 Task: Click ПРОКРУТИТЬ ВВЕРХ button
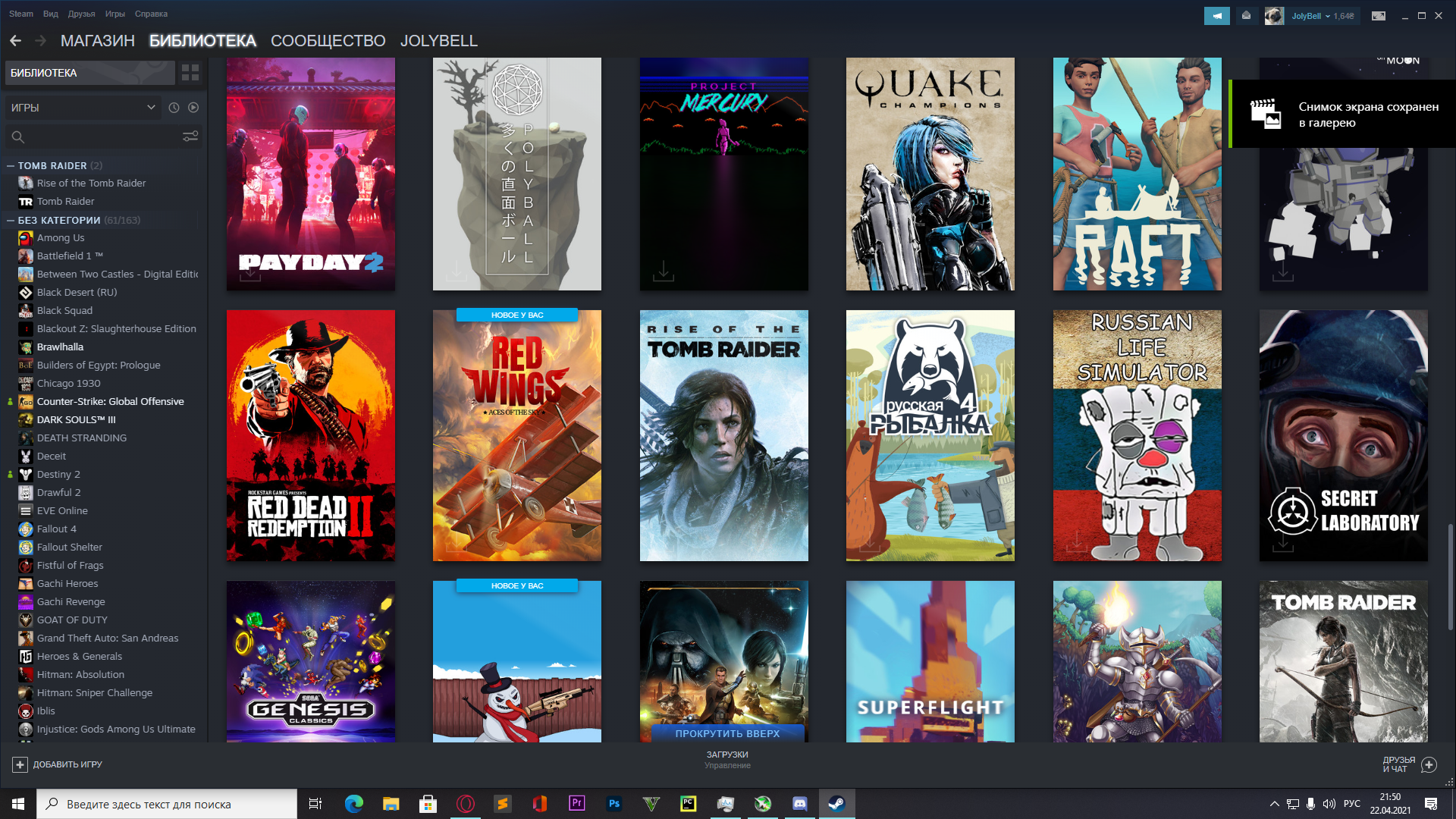[727, 733]
